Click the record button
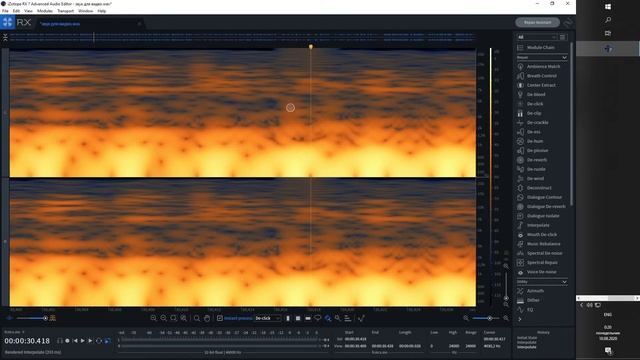This screenshot has height=360, width=640. click(x=67, y=341)
